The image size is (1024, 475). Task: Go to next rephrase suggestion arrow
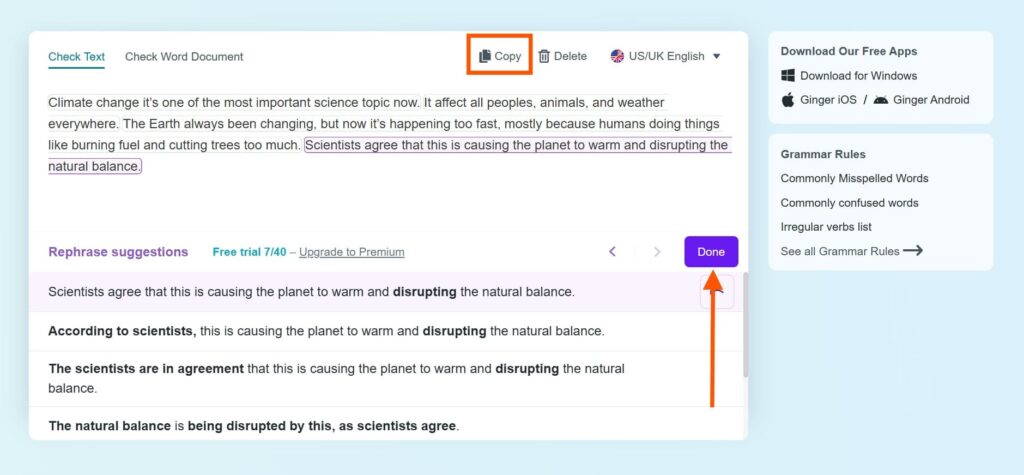tap(657, 252)
